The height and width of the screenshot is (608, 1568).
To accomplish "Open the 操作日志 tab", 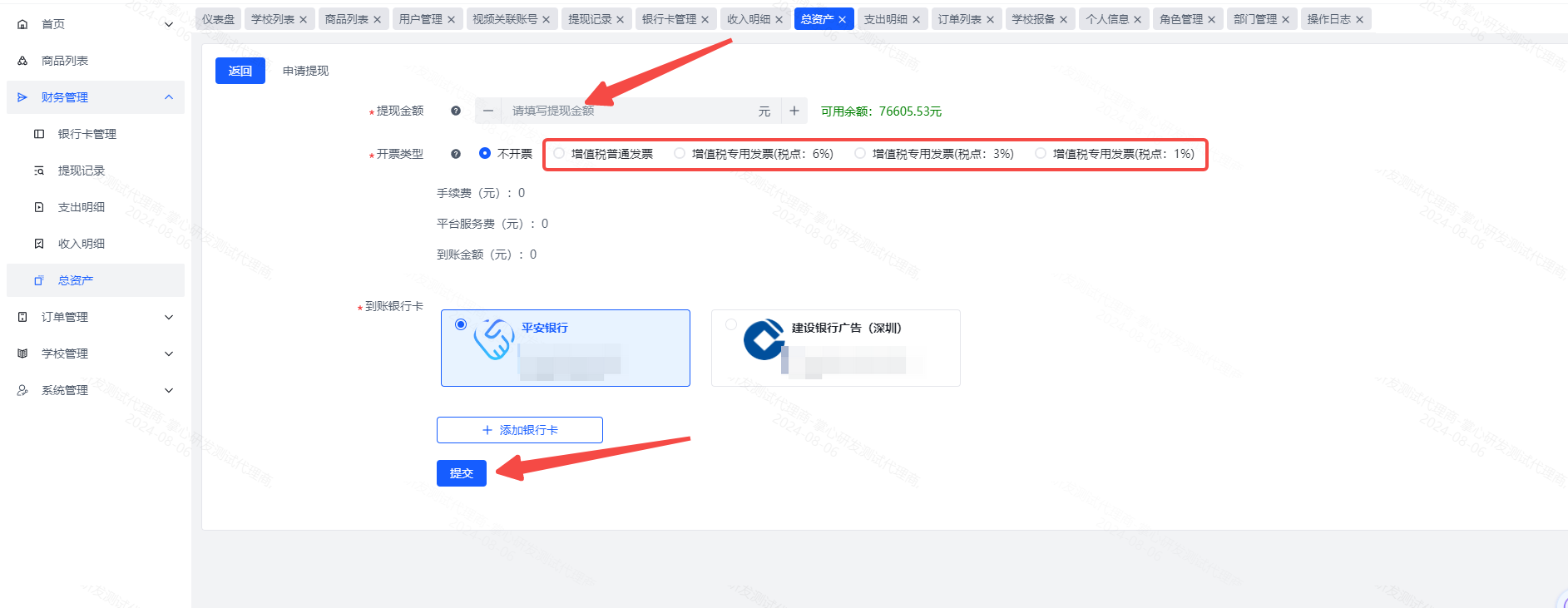I will [1328, 19].
